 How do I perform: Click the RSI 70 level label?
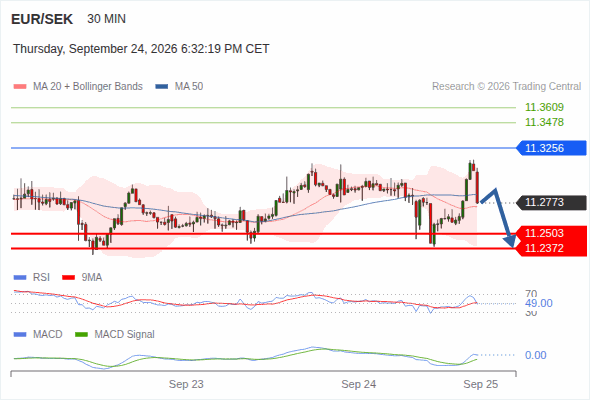(x=531, y=294)
